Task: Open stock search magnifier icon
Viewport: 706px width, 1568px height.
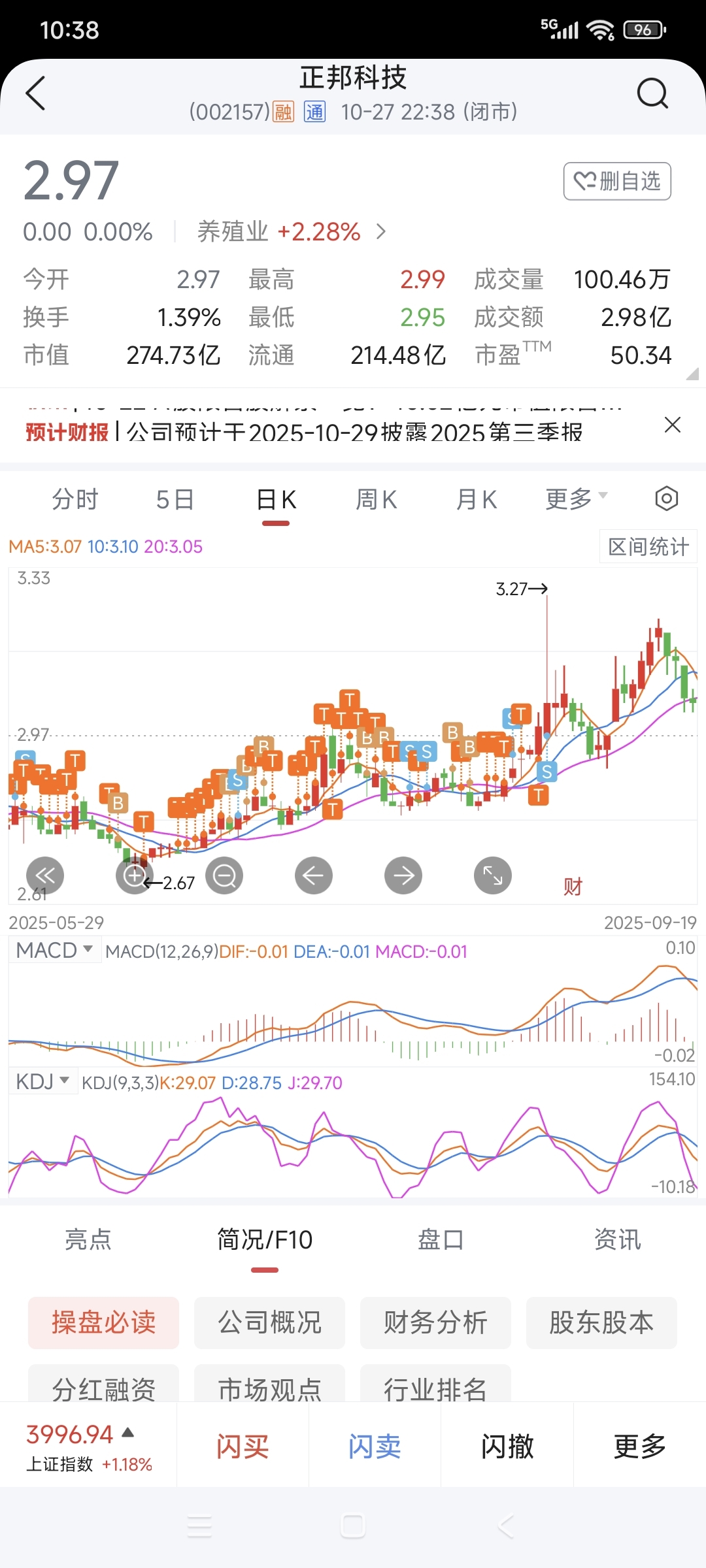Action: pyautogui.click(x=652, y=93)
